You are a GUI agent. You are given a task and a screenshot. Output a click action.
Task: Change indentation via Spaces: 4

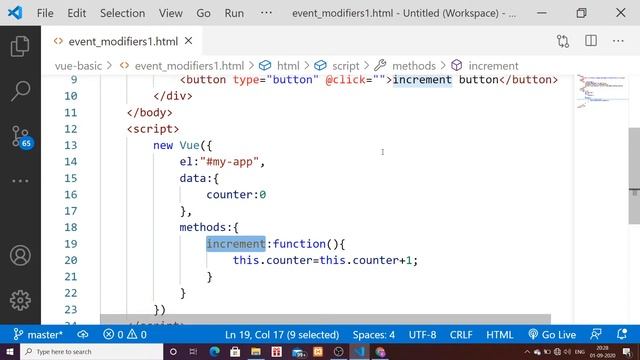point(373,335)
